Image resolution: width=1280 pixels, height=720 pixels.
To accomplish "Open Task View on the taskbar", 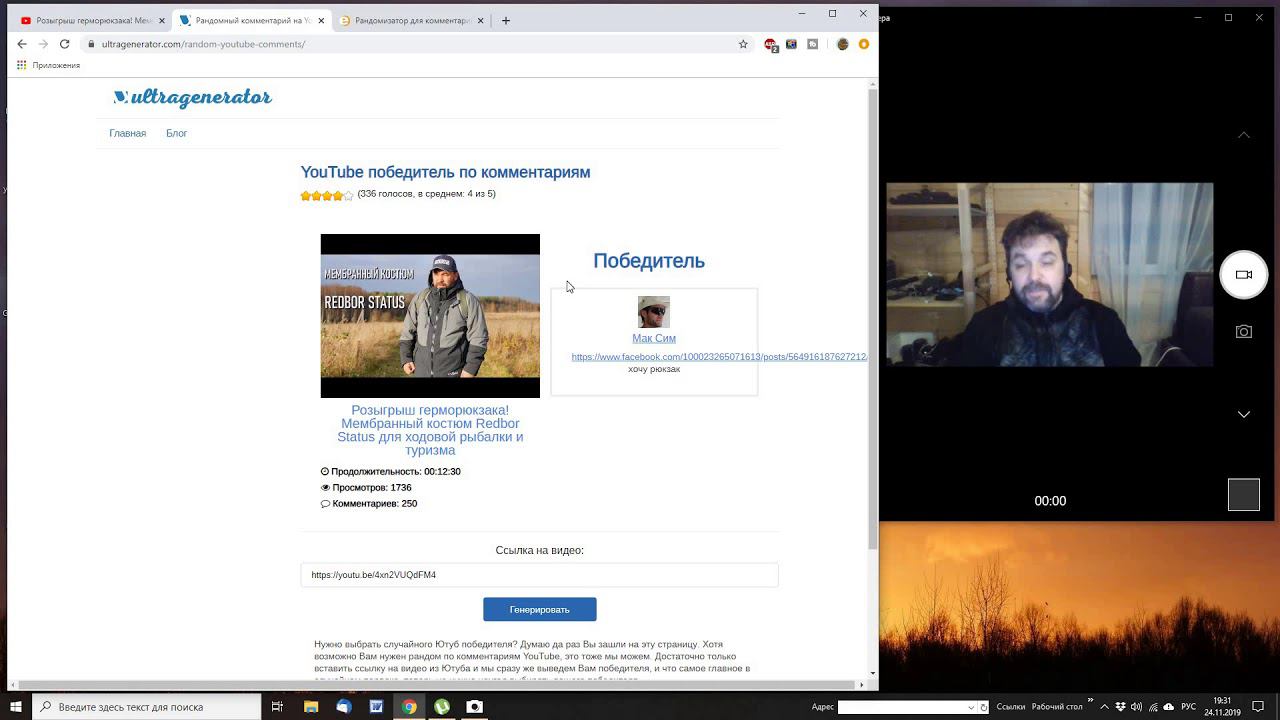I will click(x=278, y=706).
